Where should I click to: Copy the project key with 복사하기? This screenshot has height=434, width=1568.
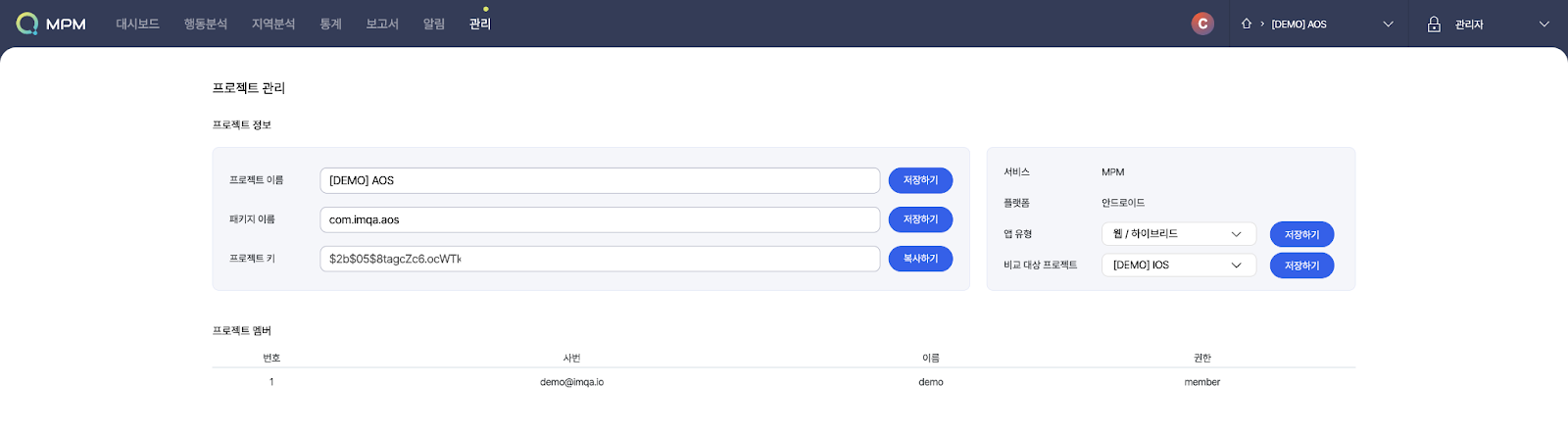click(x=920, y=259)
